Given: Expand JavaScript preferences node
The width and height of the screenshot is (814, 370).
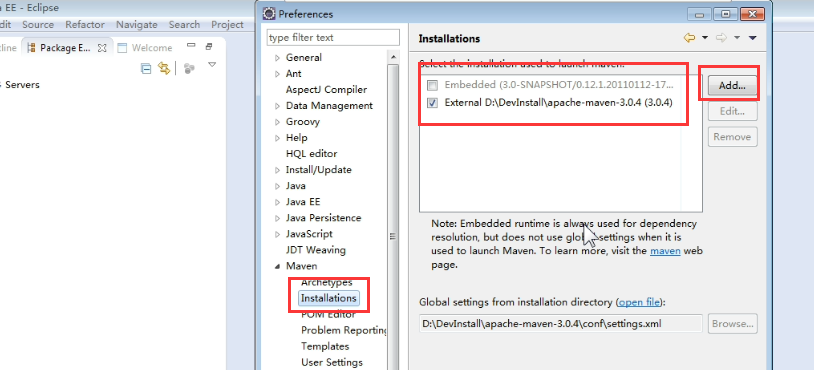Looking at the screenshot, I should [277, 234].
